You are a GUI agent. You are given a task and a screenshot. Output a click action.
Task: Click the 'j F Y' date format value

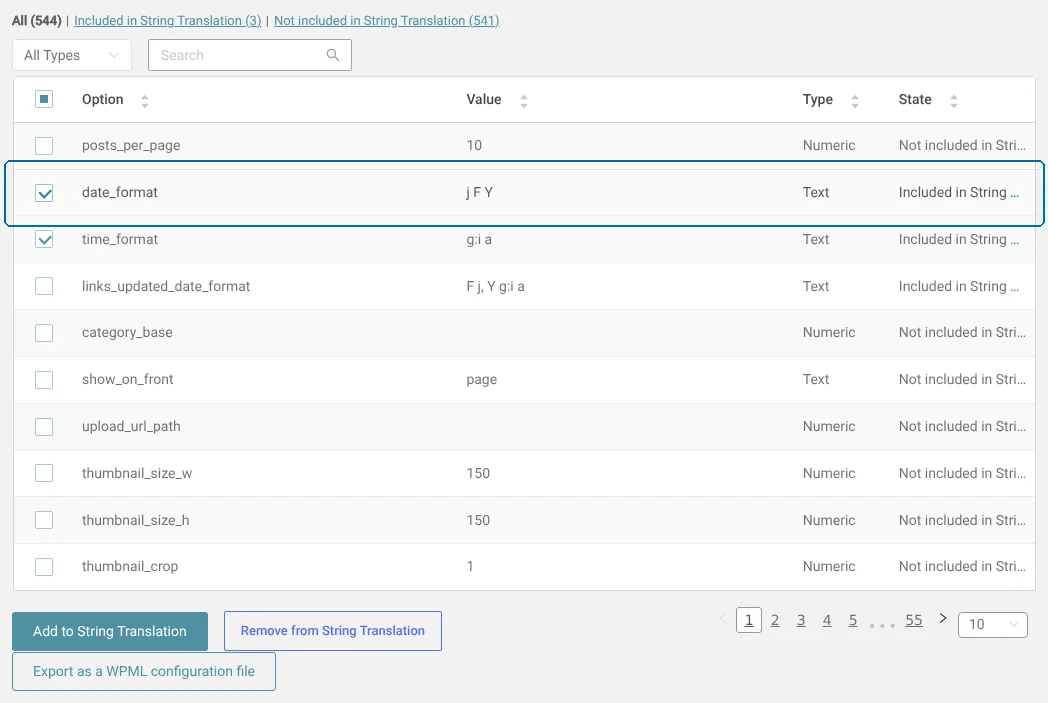479,192
